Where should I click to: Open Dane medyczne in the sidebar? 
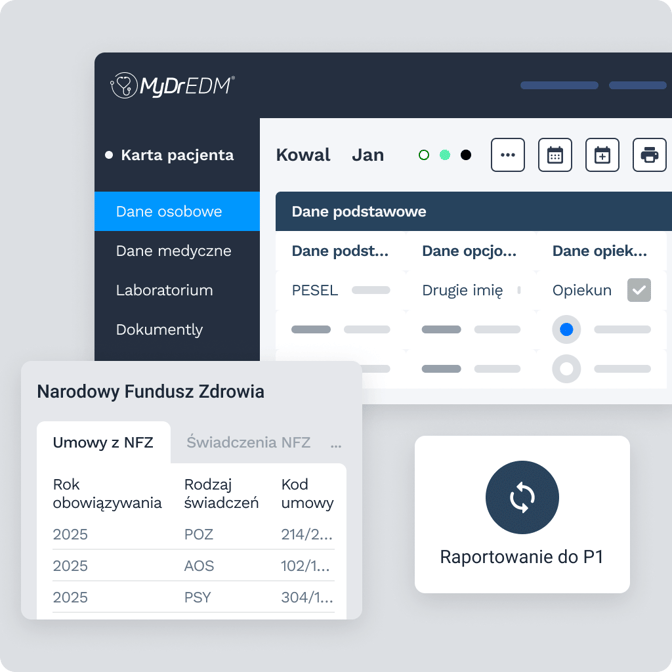(x=174, y=251)
